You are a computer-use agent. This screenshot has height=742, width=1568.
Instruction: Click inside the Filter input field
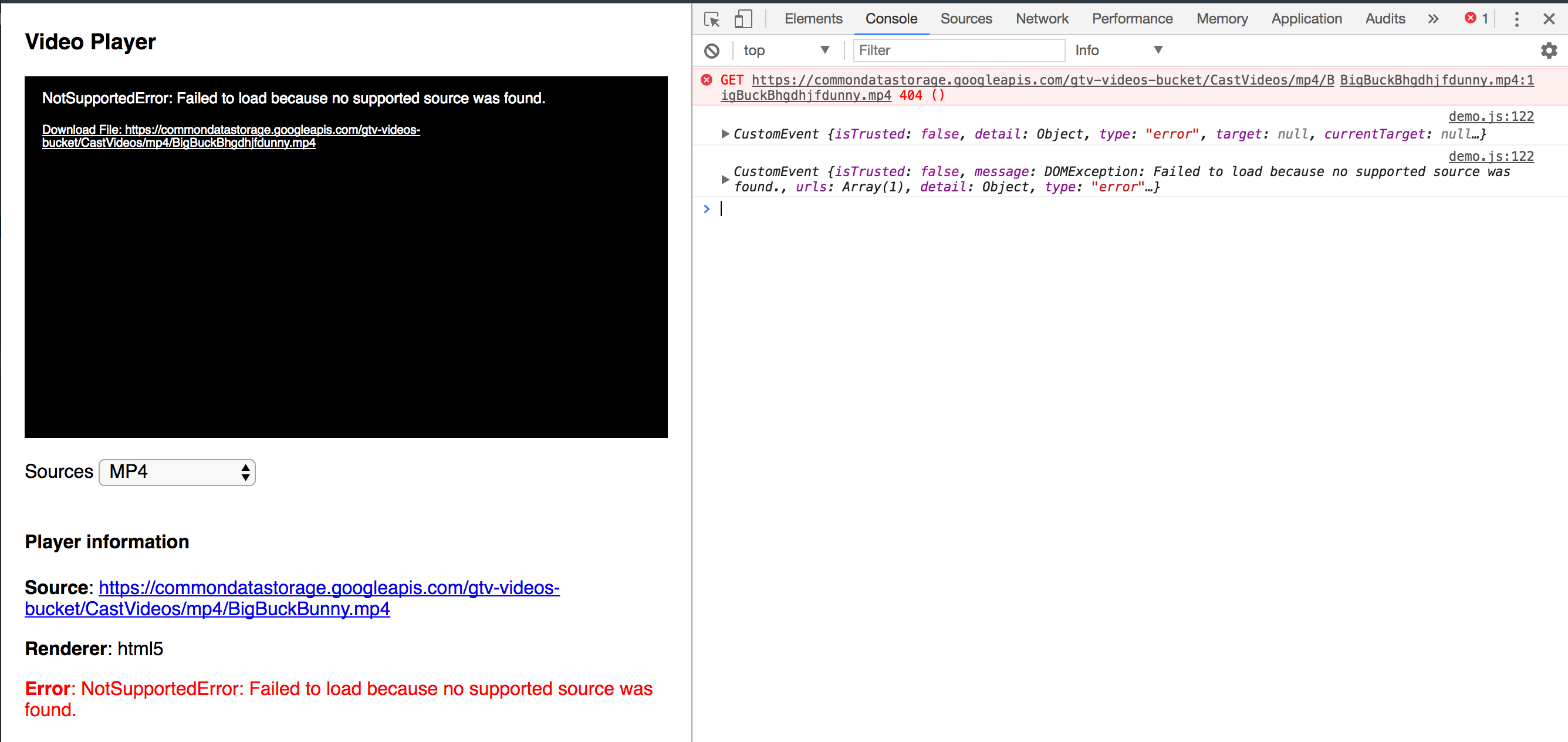[959, 50]
